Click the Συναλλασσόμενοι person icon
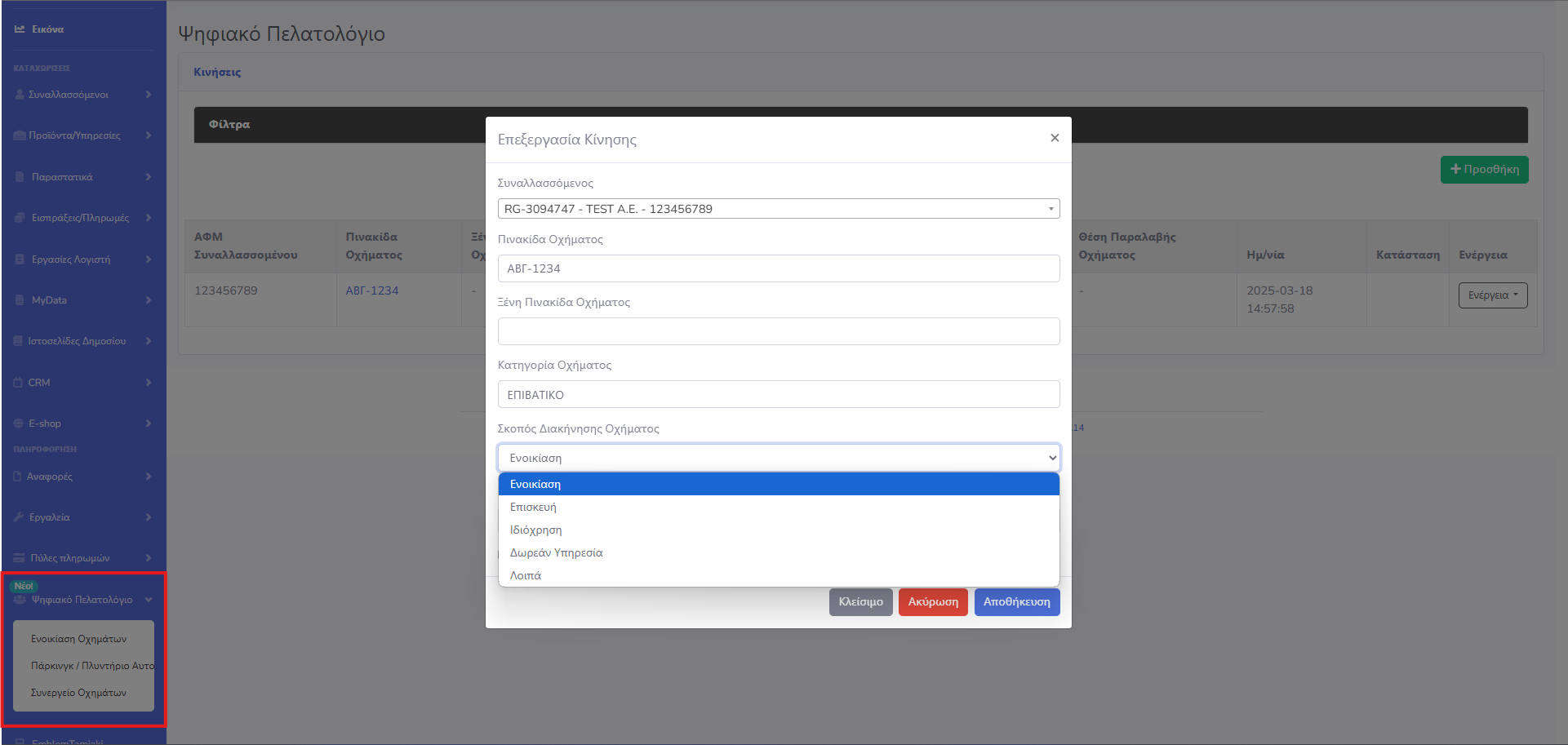The height and width of the screenshot is (745, 1568). [20, 95]
